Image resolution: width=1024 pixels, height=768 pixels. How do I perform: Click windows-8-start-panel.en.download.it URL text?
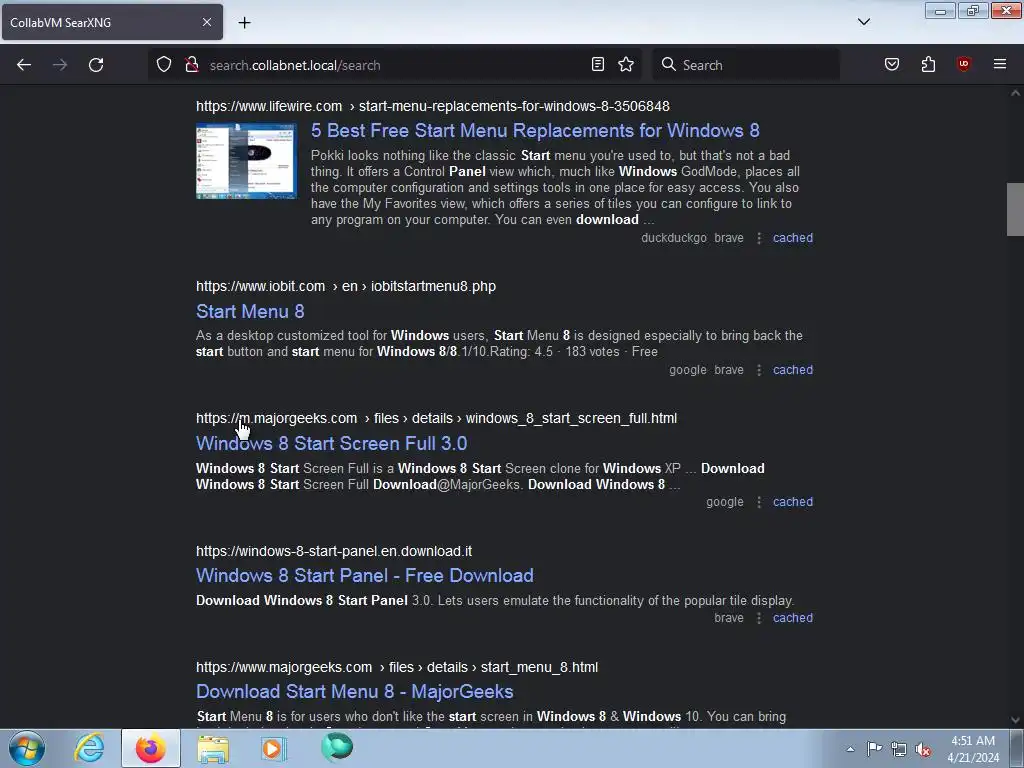(334, 551)
